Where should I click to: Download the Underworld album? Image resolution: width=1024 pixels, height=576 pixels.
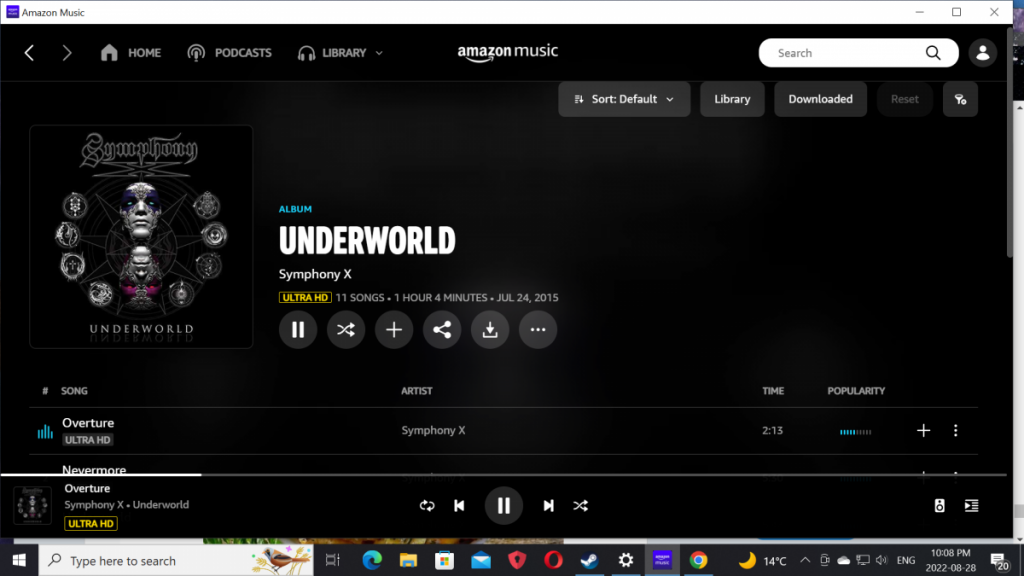490,330
